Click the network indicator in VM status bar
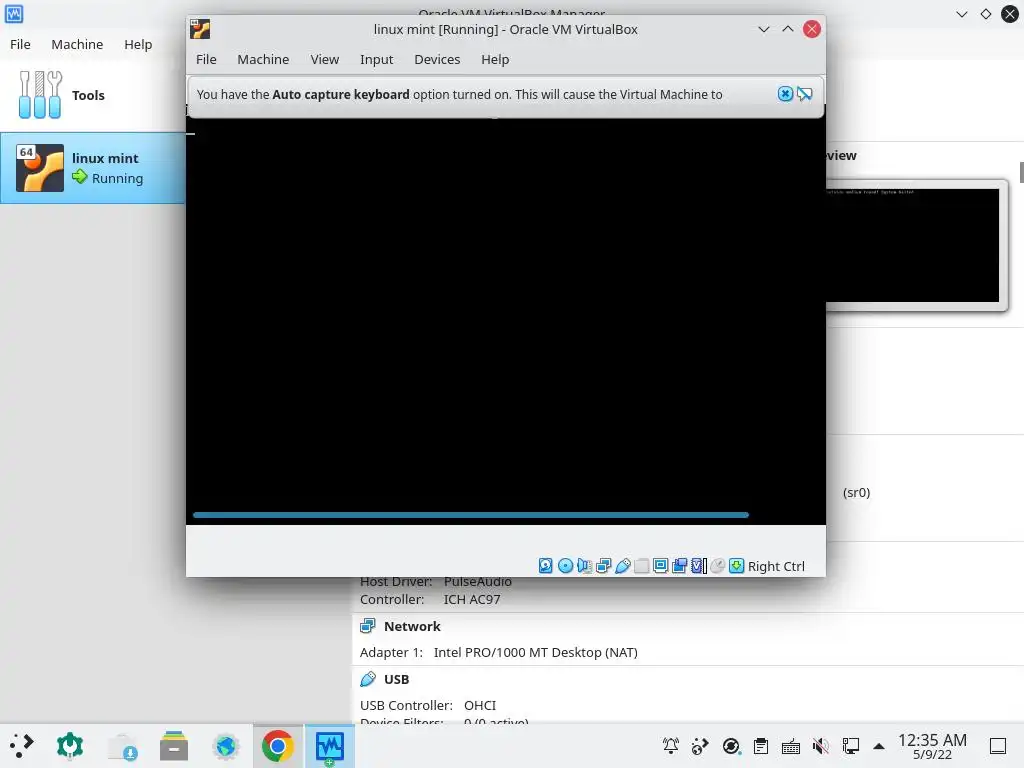Viewport: 1024px width, 768px height. coord(603,566)
